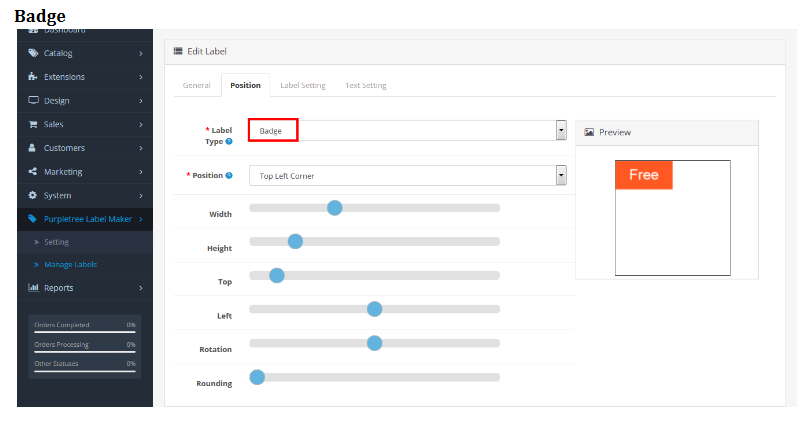The image size is (812, 421).
Task: Click the Left slider handle
Action: pos(374,309)
